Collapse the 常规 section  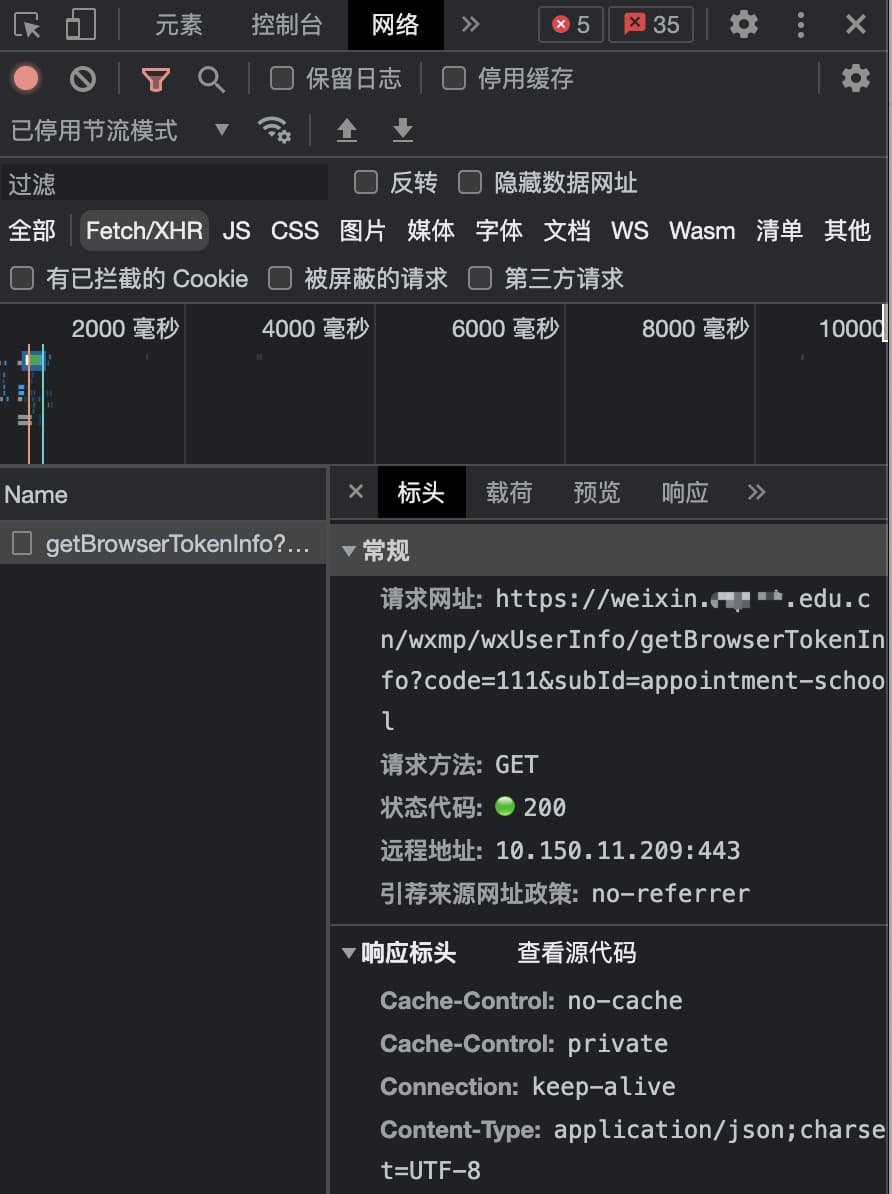click(349, 551)
